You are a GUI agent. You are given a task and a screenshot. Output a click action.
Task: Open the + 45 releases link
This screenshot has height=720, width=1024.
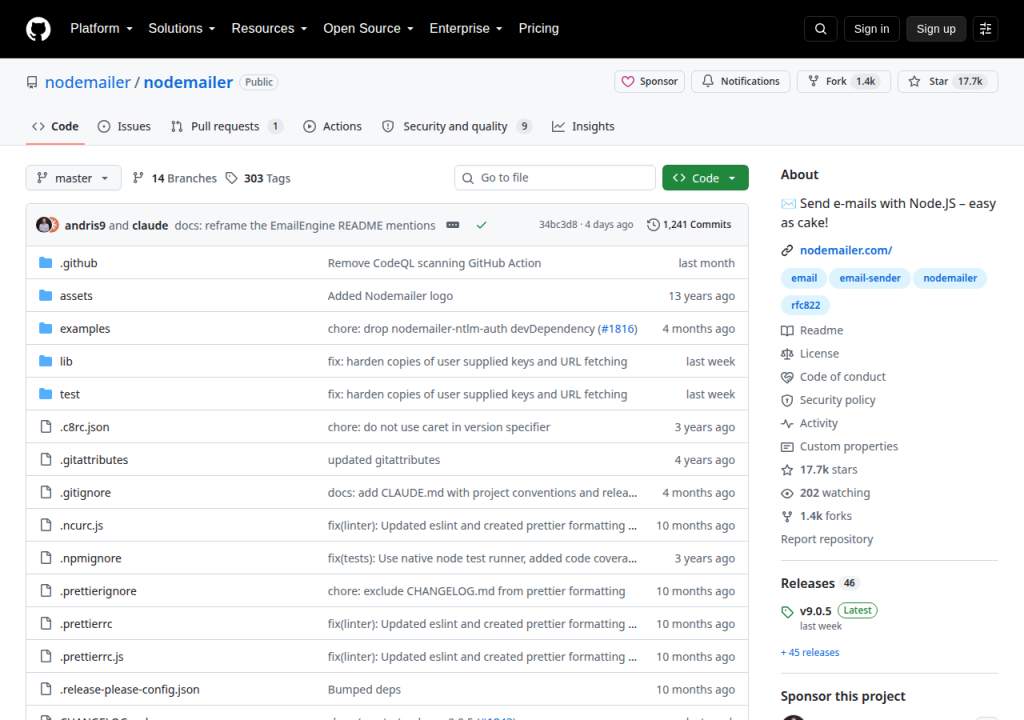click(x=810, y=653)
